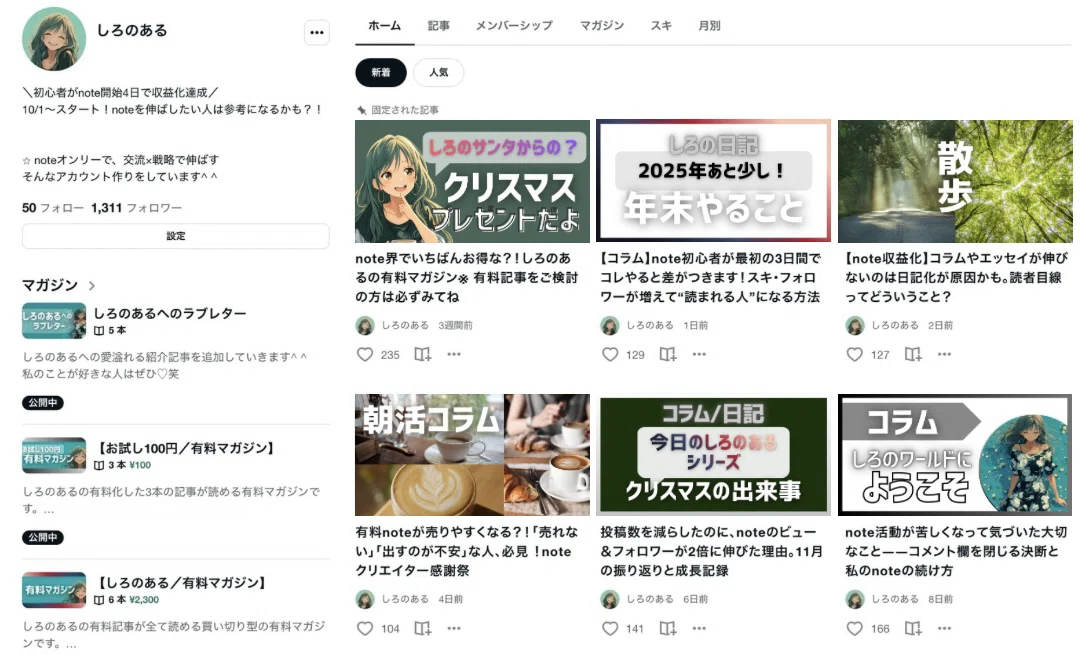Viewport: 1080px width, 655px height.
Task: Open the 年末やること article thumbnail
Action: [714, 181]
